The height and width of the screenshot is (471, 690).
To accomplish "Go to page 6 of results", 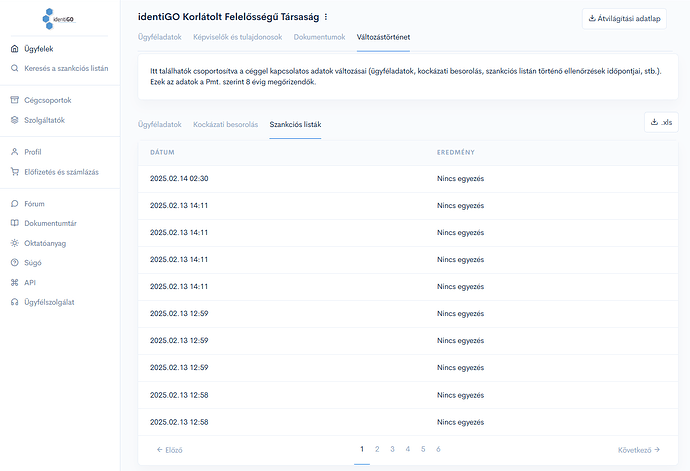I will (438, 449).
